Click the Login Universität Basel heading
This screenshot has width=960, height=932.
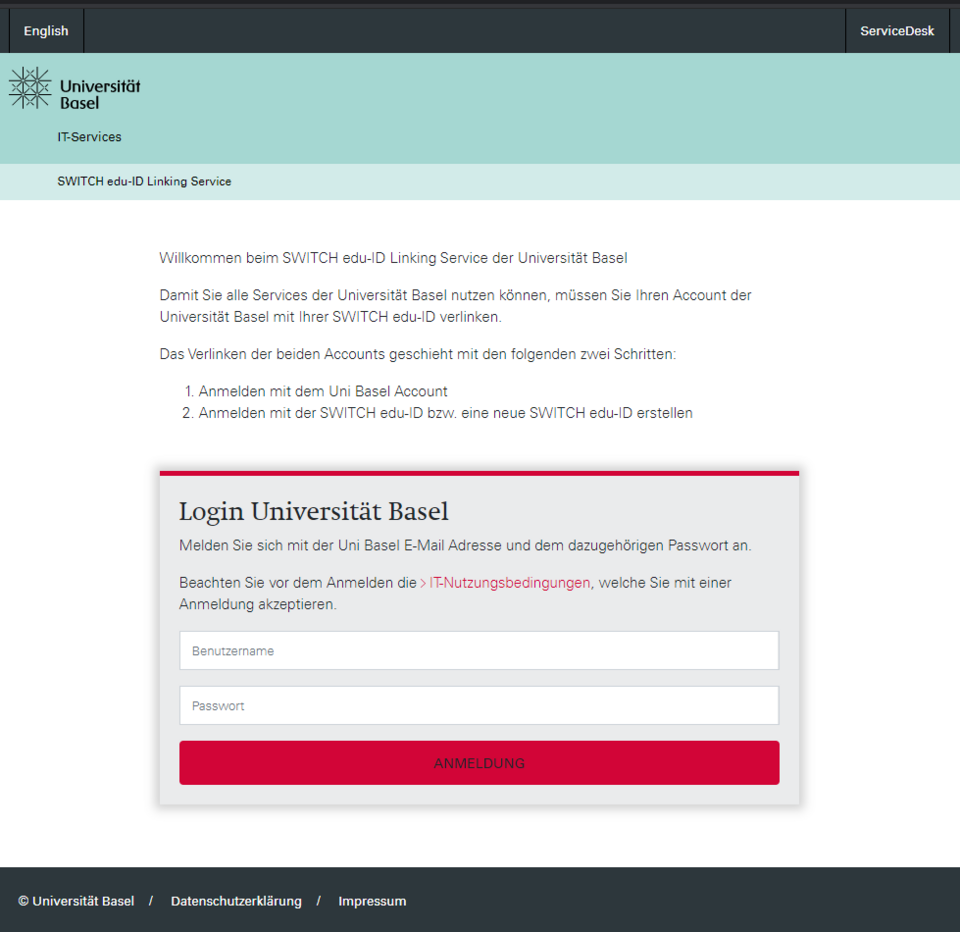coord(313,512)
